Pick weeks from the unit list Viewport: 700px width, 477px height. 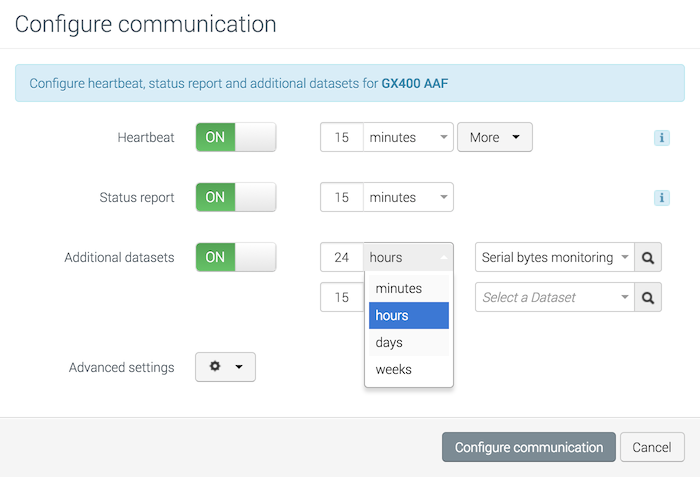pos(408,370)
